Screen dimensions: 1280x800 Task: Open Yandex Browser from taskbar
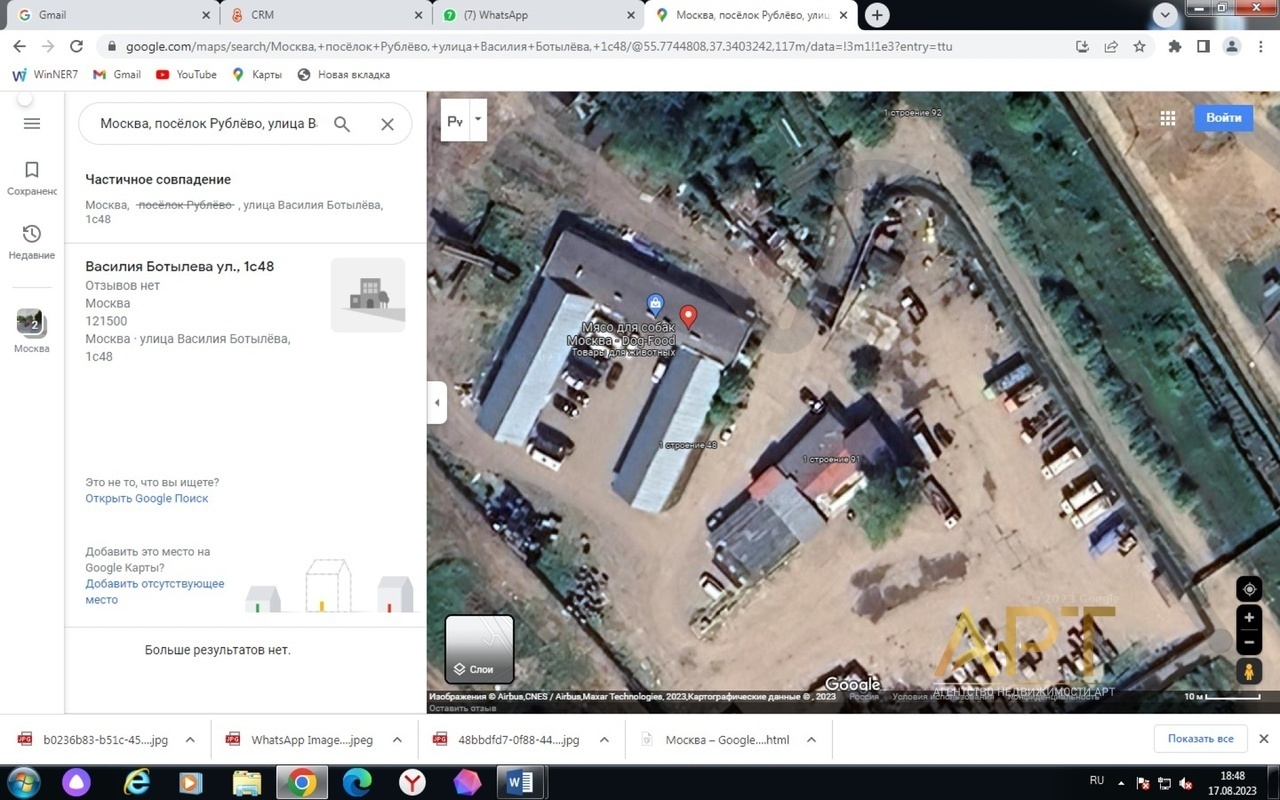pyautogui.click(x=411, y=782)
